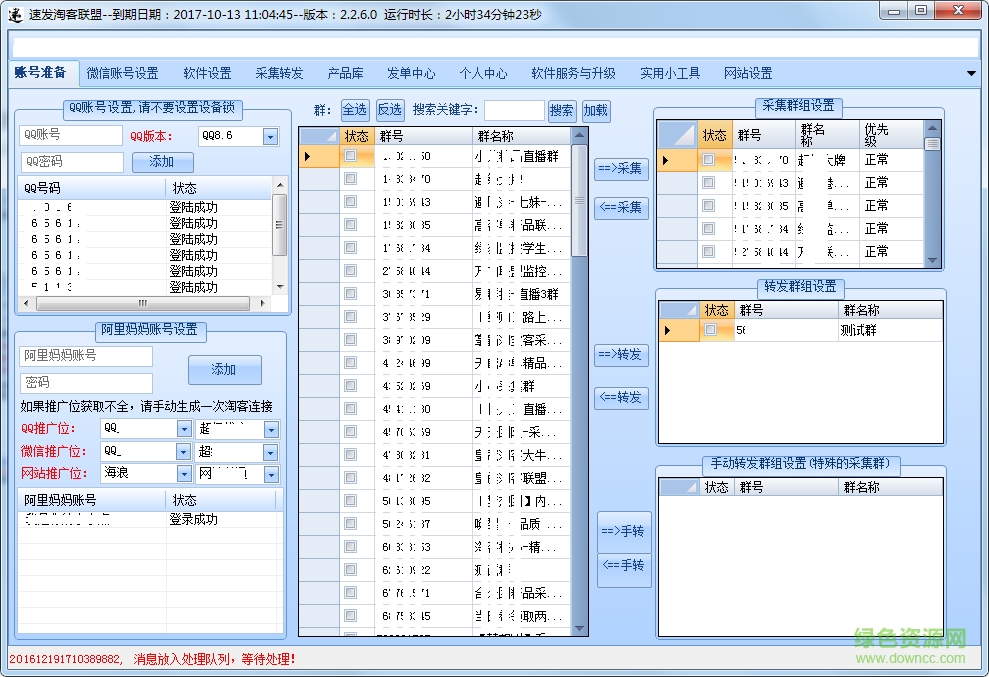Switch to the 采集转发 tab
989x677 pixels.
click(x=278, y=72)
